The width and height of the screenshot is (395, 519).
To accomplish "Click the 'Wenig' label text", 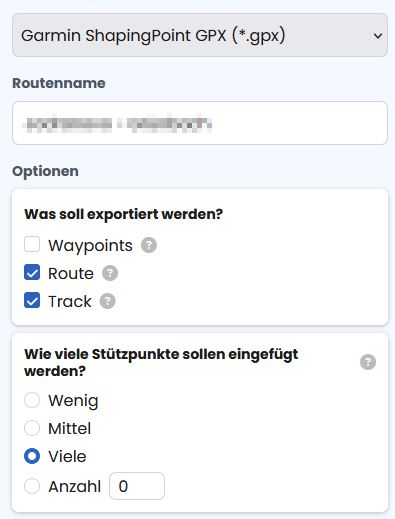I will [73, 401].
